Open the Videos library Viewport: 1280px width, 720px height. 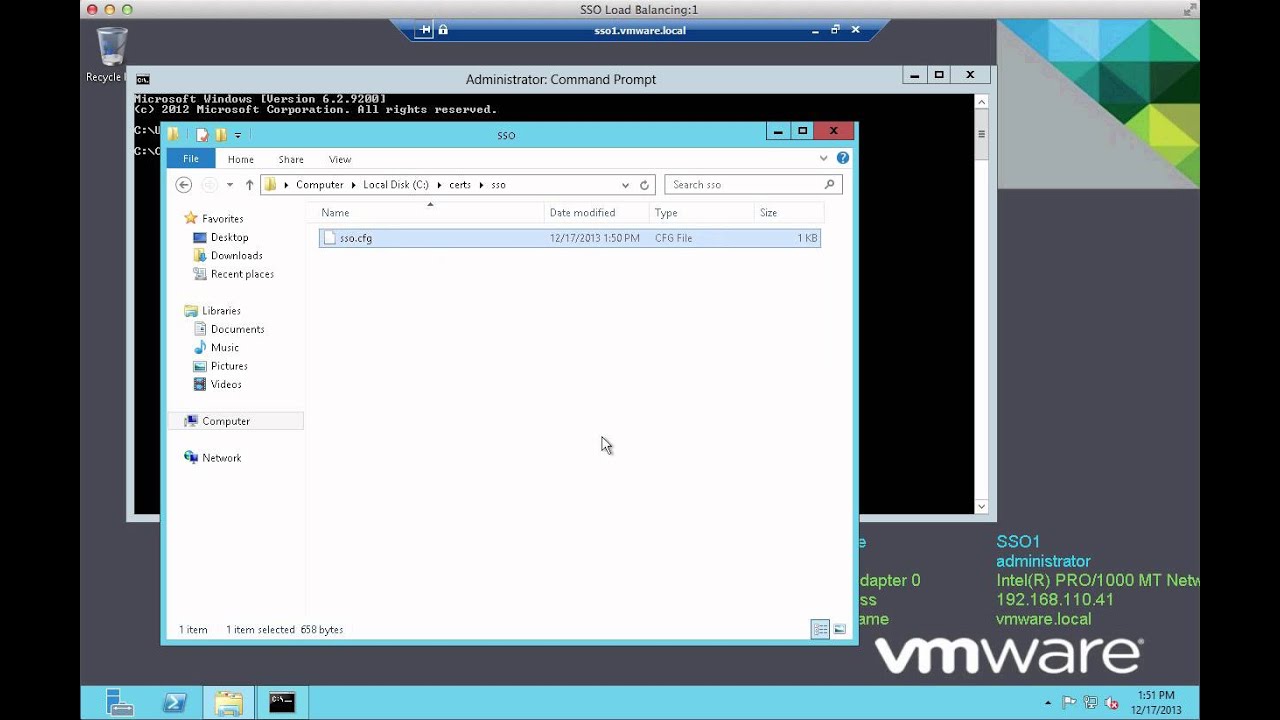click(226, 384)
